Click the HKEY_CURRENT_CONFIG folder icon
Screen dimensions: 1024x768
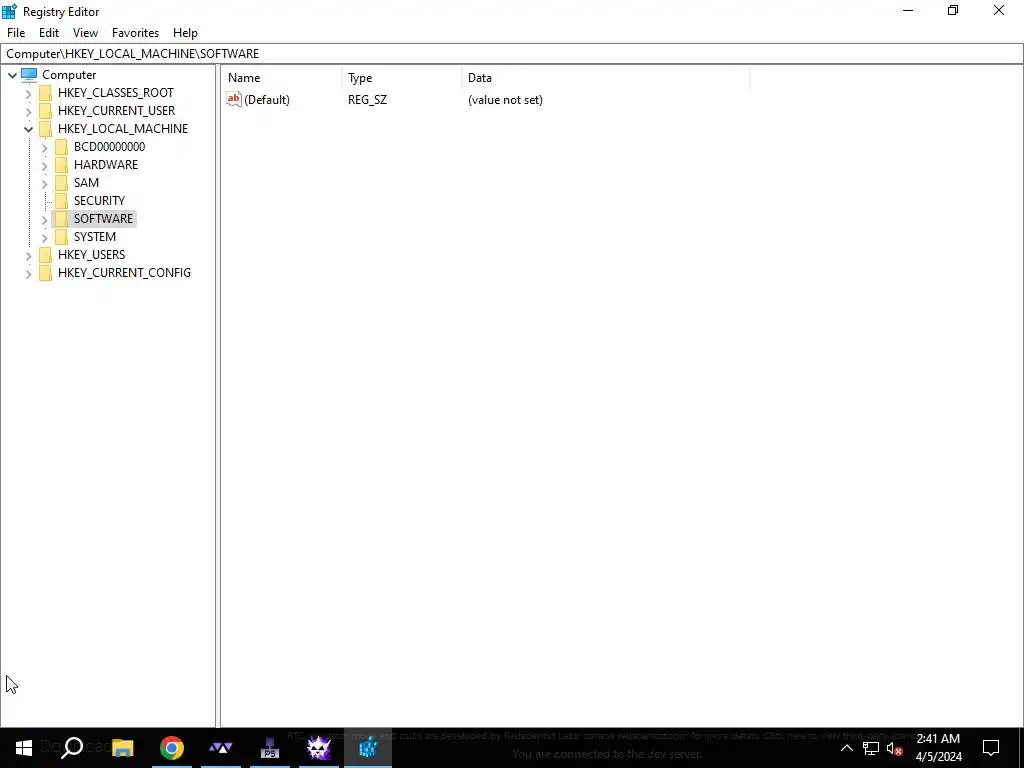46,272
